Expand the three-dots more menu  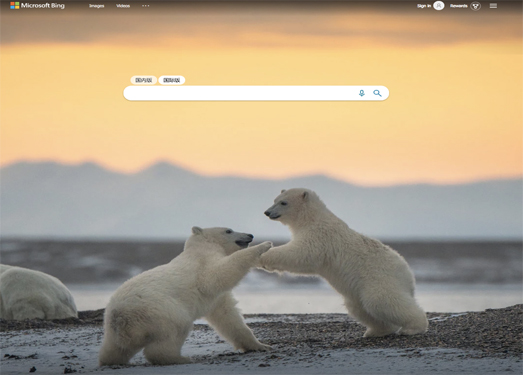[145, 6]
